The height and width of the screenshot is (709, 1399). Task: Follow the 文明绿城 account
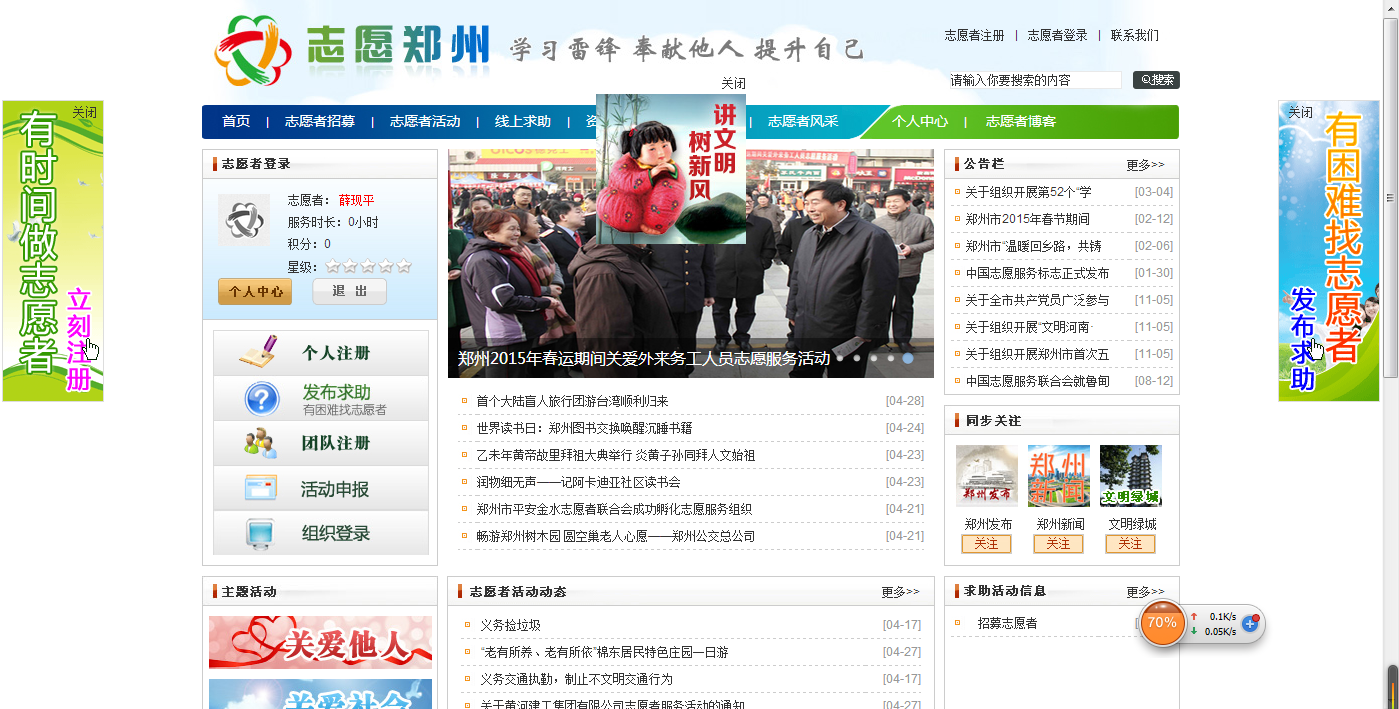1130,544
